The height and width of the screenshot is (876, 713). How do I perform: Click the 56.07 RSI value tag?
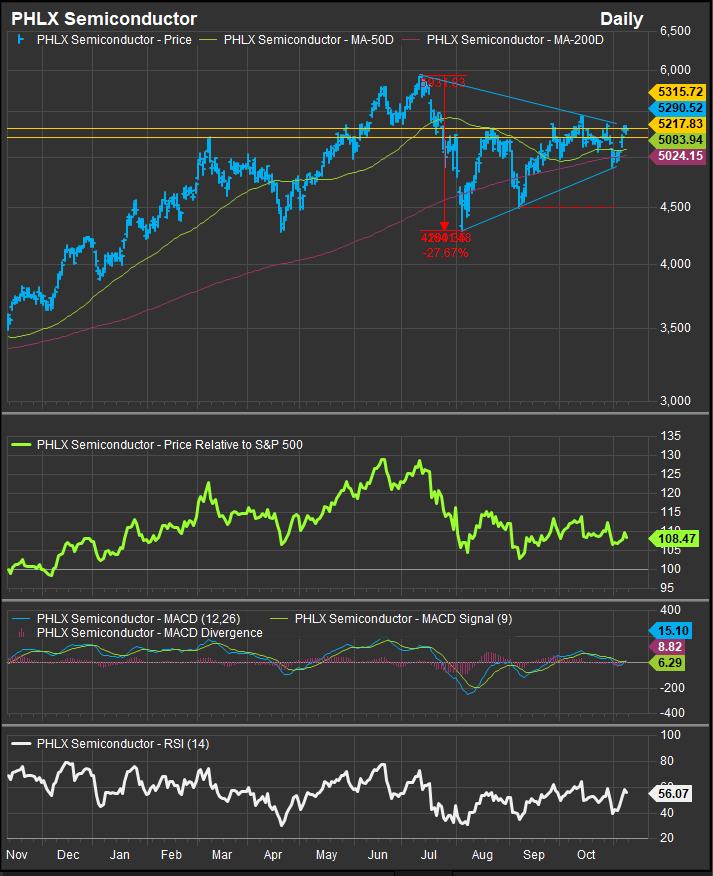tap(671, 794)
